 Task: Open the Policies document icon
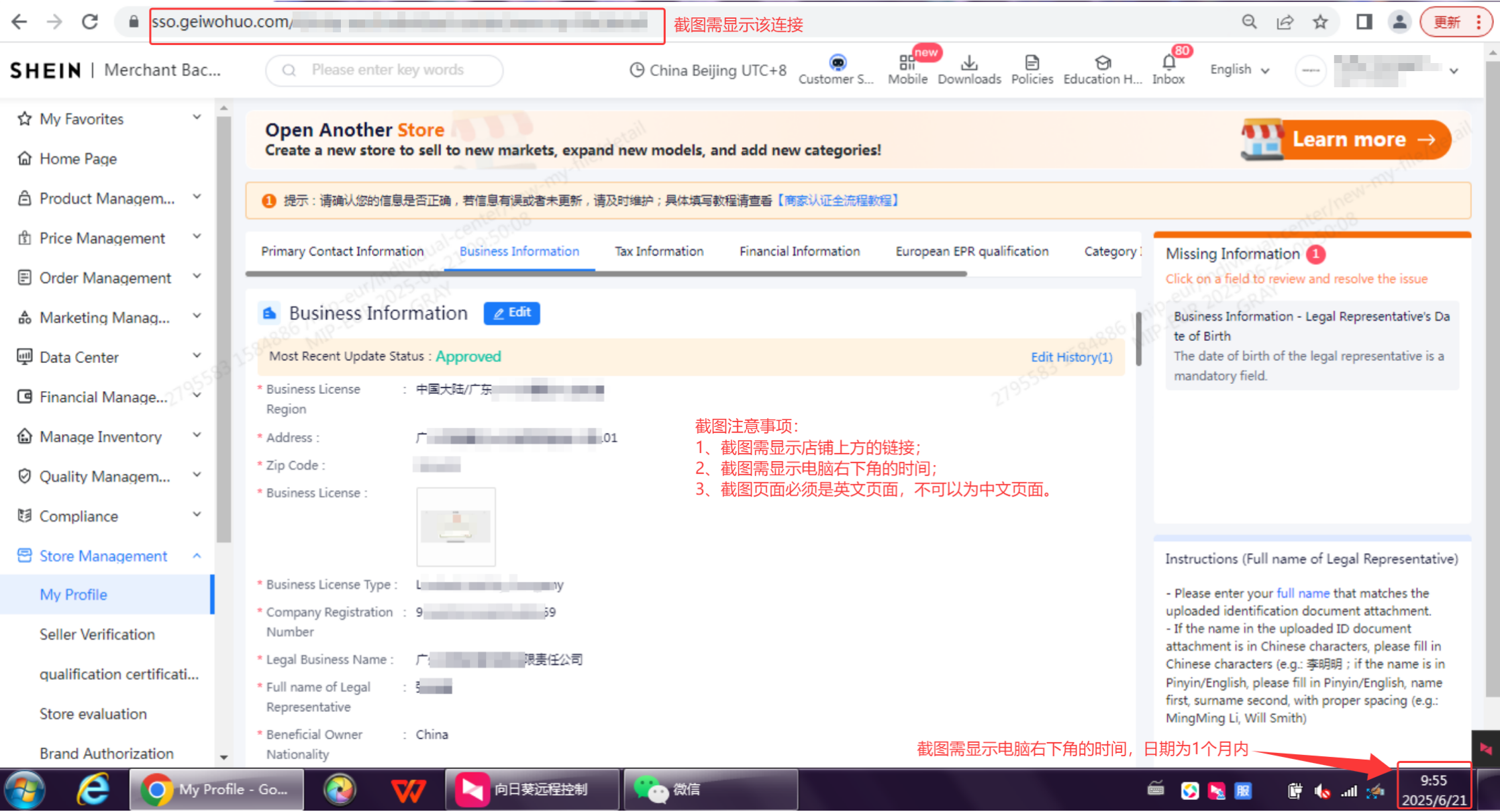(x=1032, y=65)
